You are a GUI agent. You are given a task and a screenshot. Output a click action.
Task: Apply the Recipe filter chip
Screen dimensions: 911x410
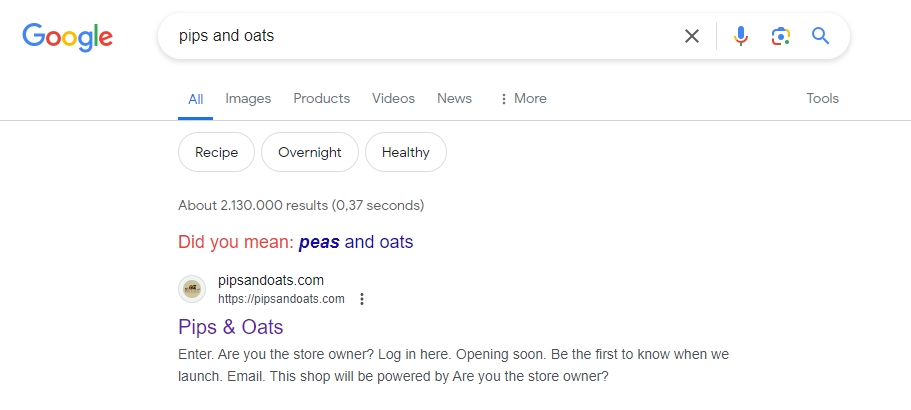click(x=216, y=152)
